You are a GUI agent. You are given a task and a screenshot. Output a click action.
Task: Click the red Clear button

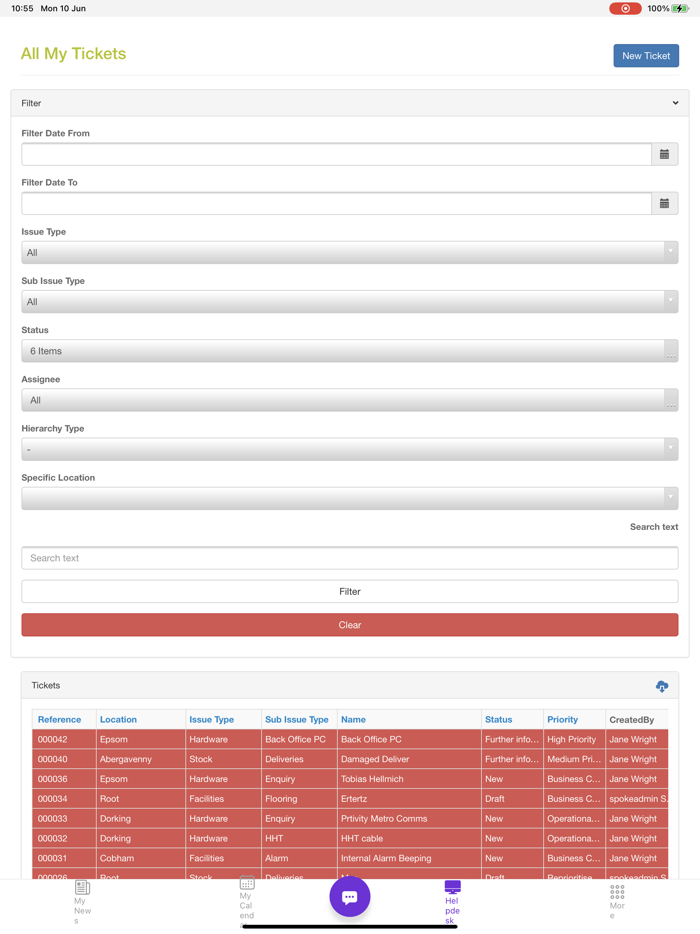click(350, 625)
